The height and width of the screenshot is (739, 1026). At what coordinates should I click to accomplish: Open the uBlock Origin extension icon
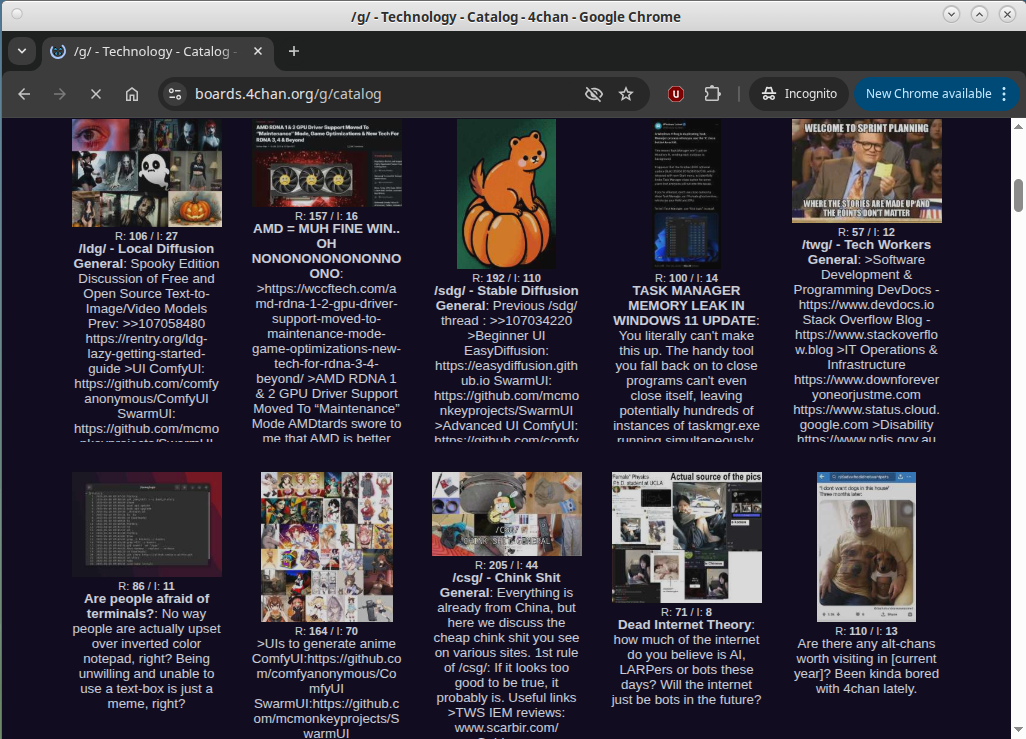[x=676, y=94]
